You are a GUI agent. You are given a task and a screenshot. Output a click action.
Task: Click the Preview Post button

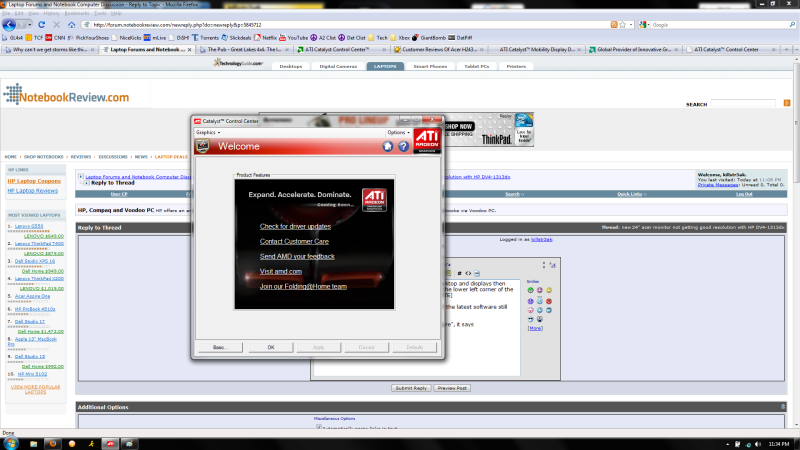[x=452, y=388]
